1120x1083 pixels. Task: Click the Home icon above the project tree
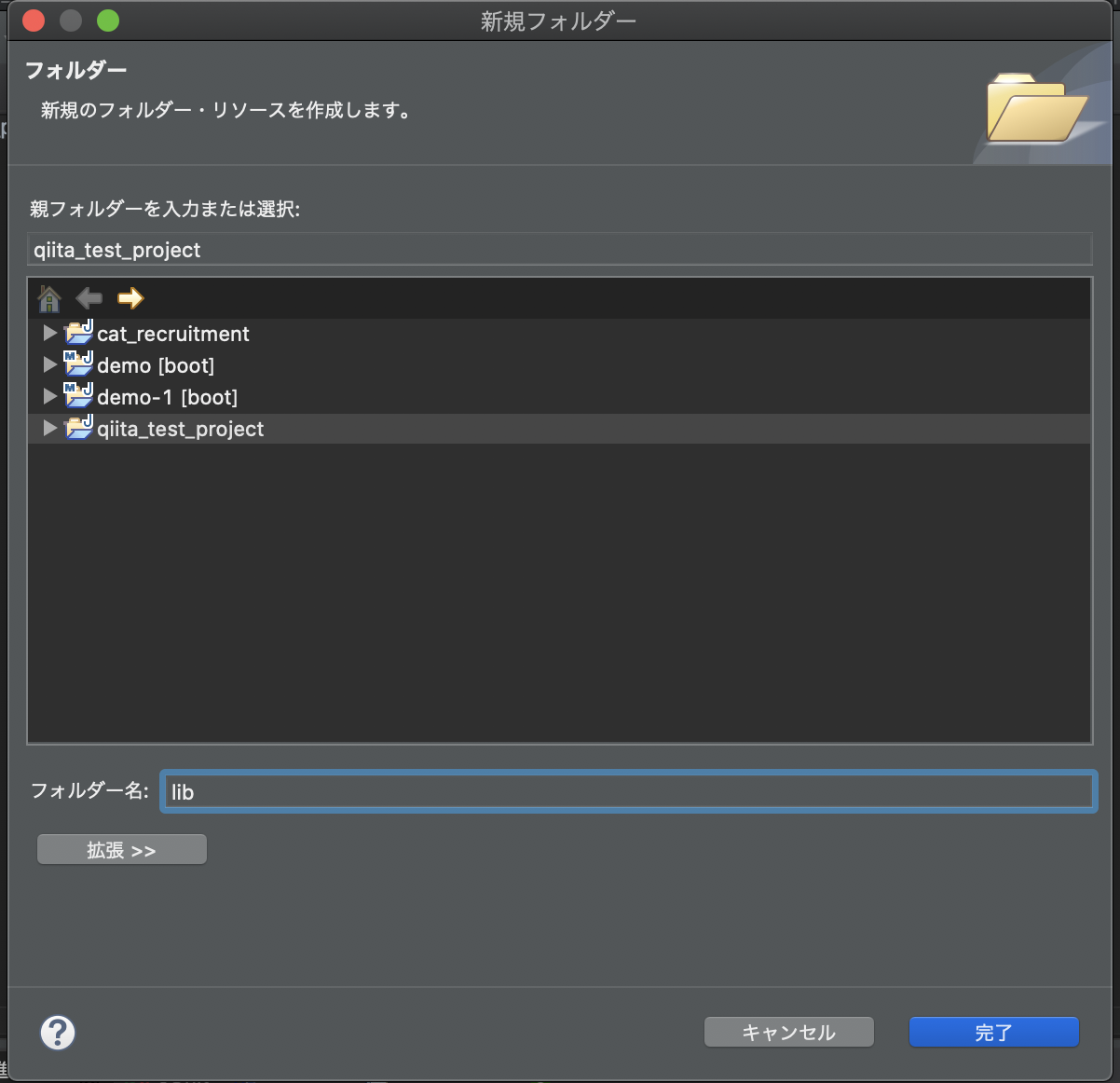click(x=48, y=297)
